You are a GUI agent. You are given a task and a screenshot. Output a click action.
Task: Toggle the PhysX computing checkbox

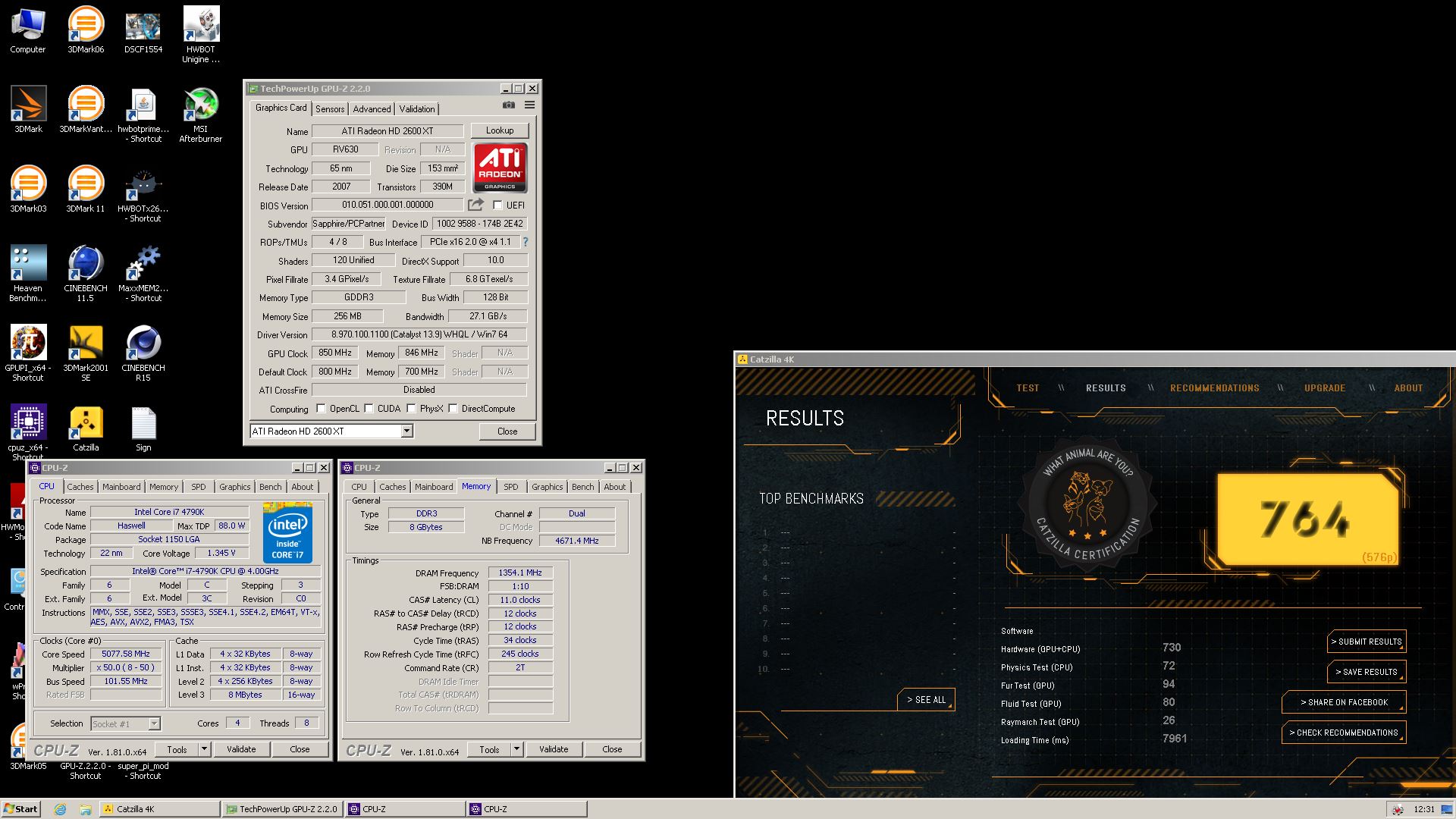411,409
